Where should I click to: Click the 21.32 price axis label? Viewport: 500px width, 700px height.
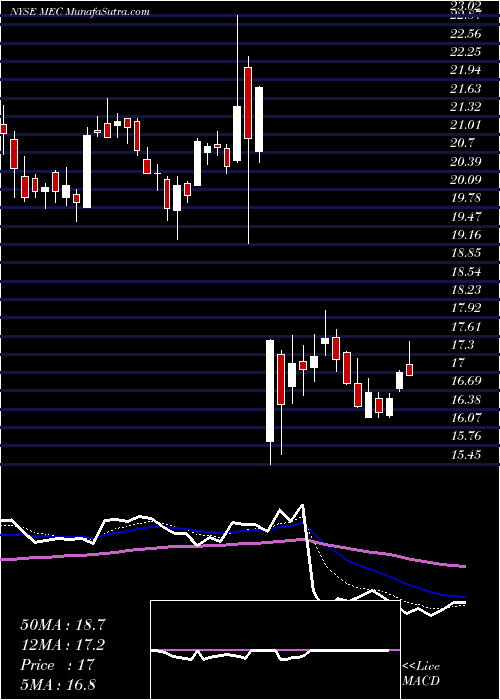click(466, 107)
